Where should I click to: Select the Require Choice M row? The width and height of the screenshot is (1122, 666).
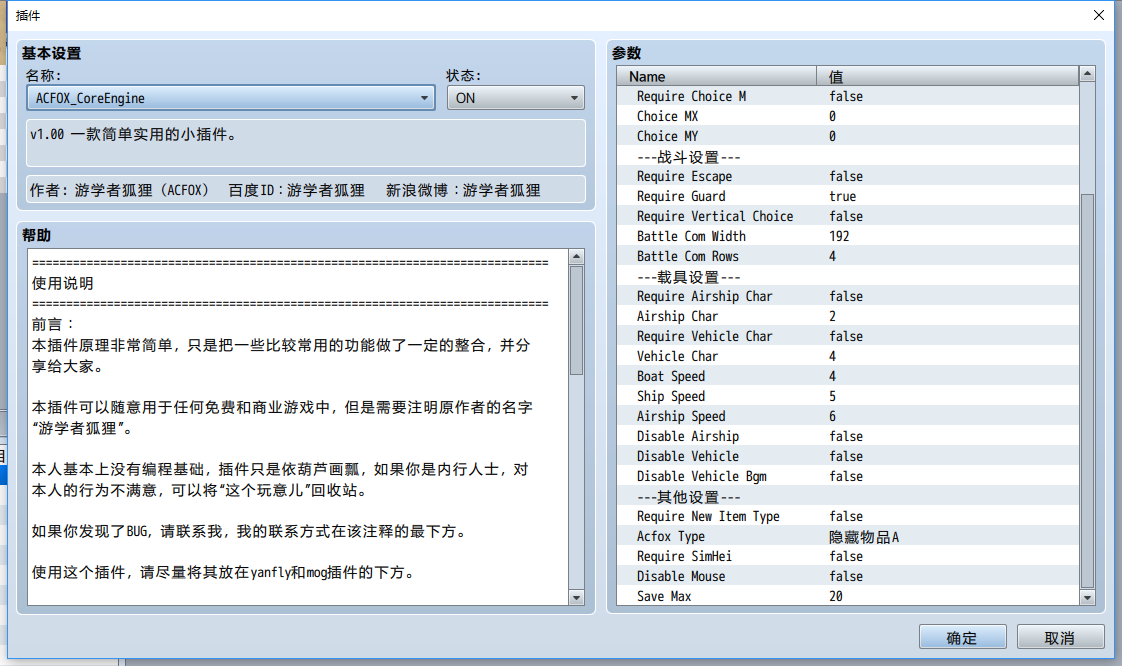click(848, 96)
